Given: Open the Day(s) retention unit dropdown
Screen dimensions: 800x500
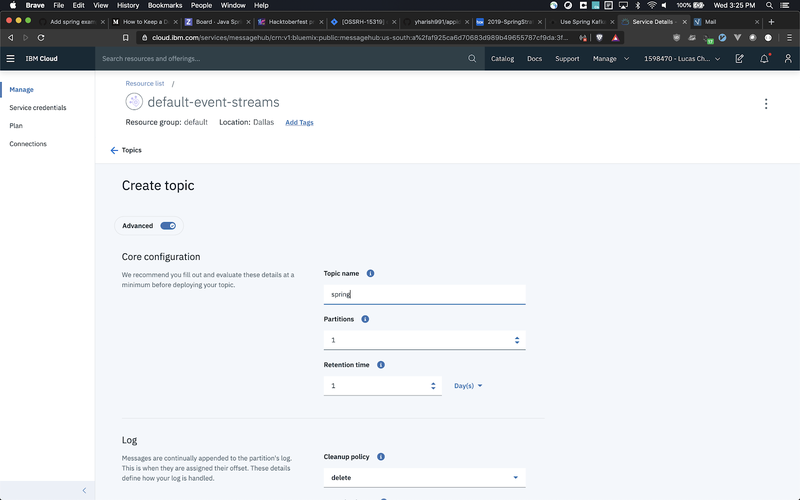Looking at the screenshot, I should point(468,386).
